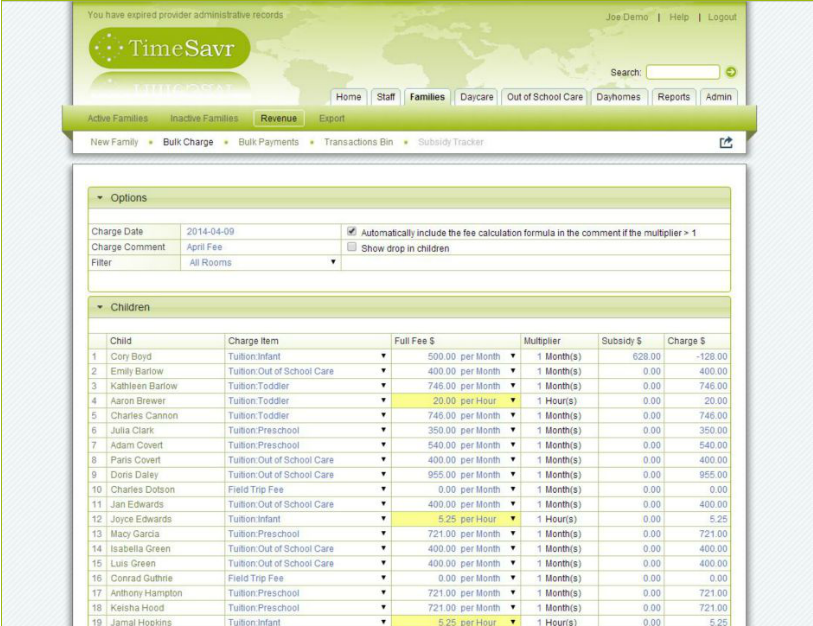
Task: Click the Cory Boyd child name
Action: point(131,356)
